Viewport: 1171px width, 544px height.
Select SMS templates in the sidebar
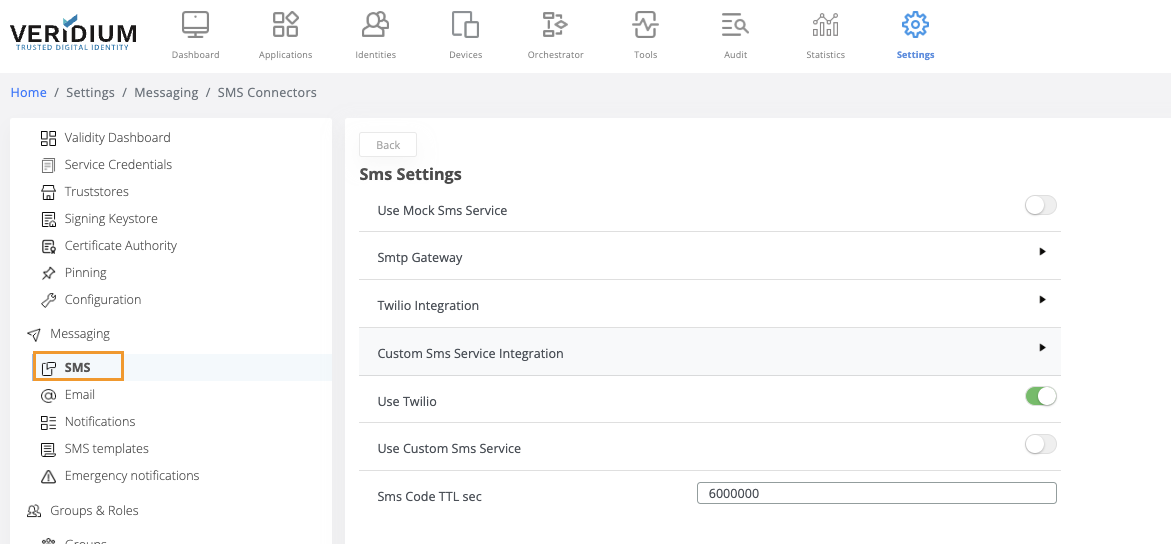pyautogui.click(x=106, y=449)
